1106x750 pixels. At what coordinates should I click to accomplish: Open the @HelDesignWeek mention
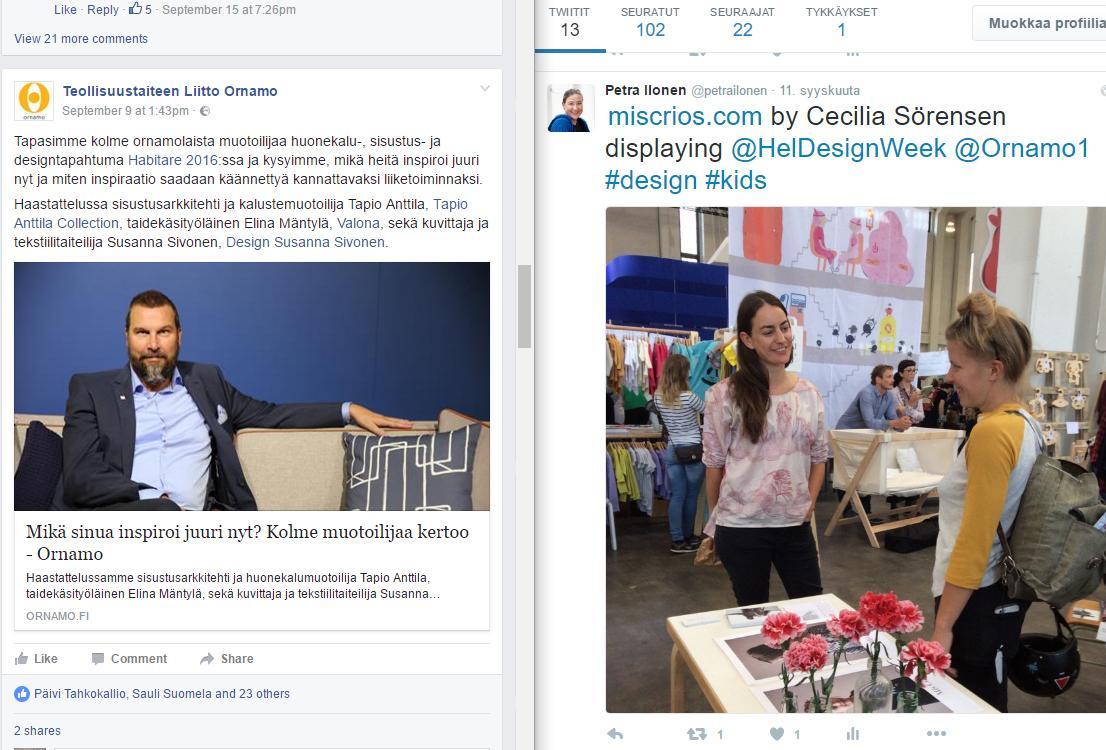click(x=838, y=148)
